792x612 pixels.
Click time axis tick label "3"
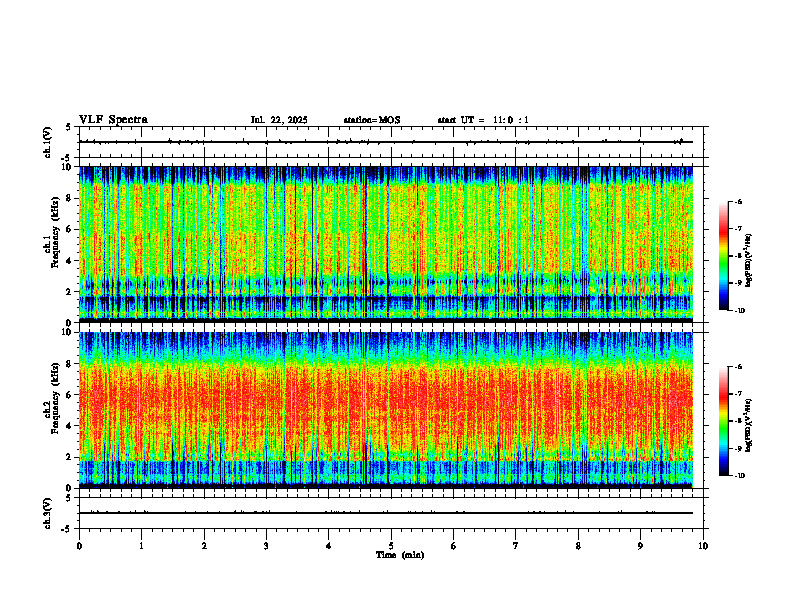pos(266,546)
